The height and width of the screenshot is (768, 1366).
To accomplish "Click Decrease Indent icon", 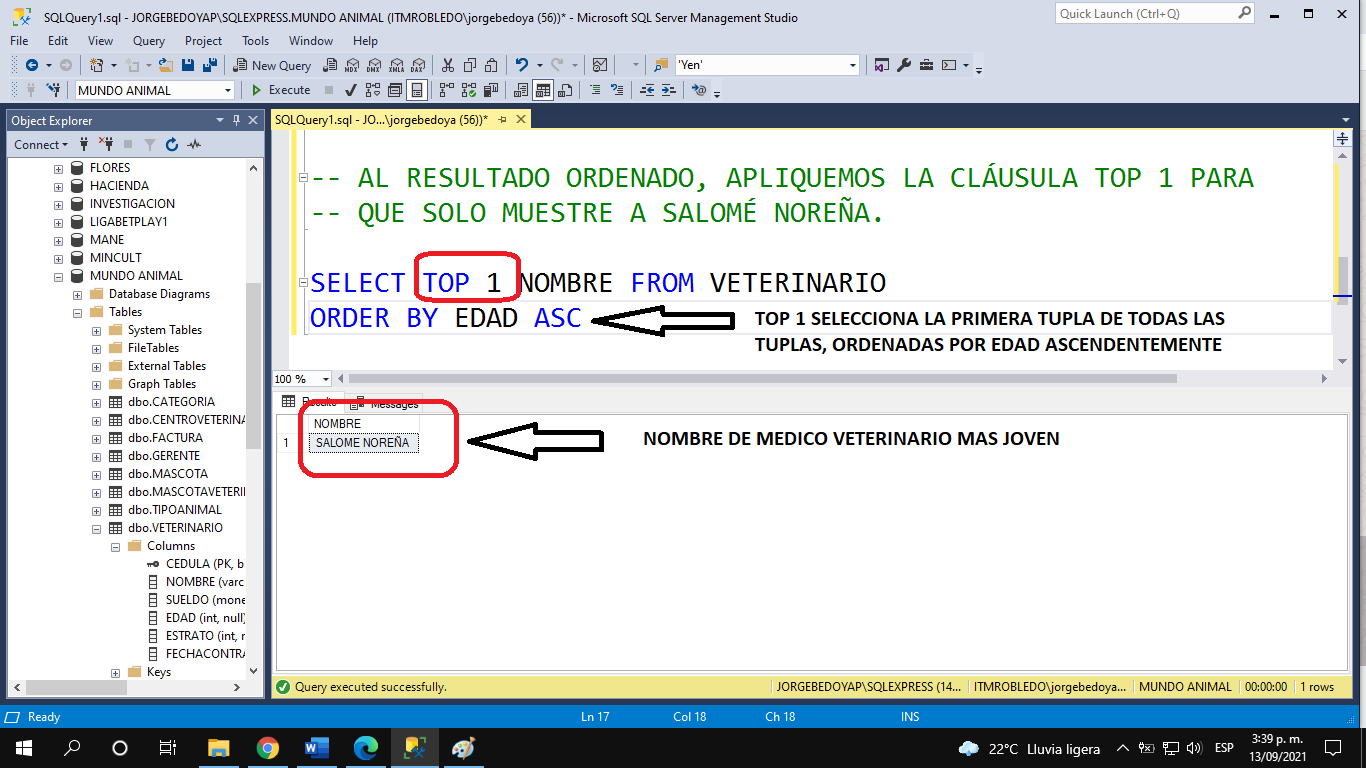I will (647, 90).
